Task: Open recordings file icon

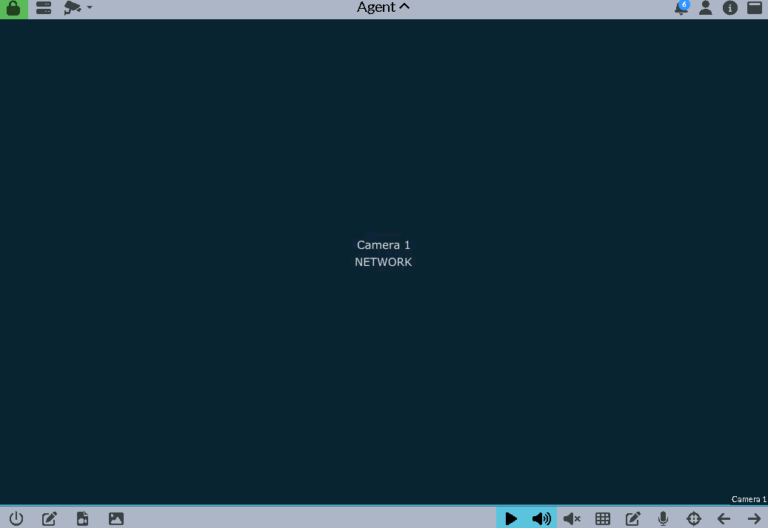Action: tap(83, 518)
